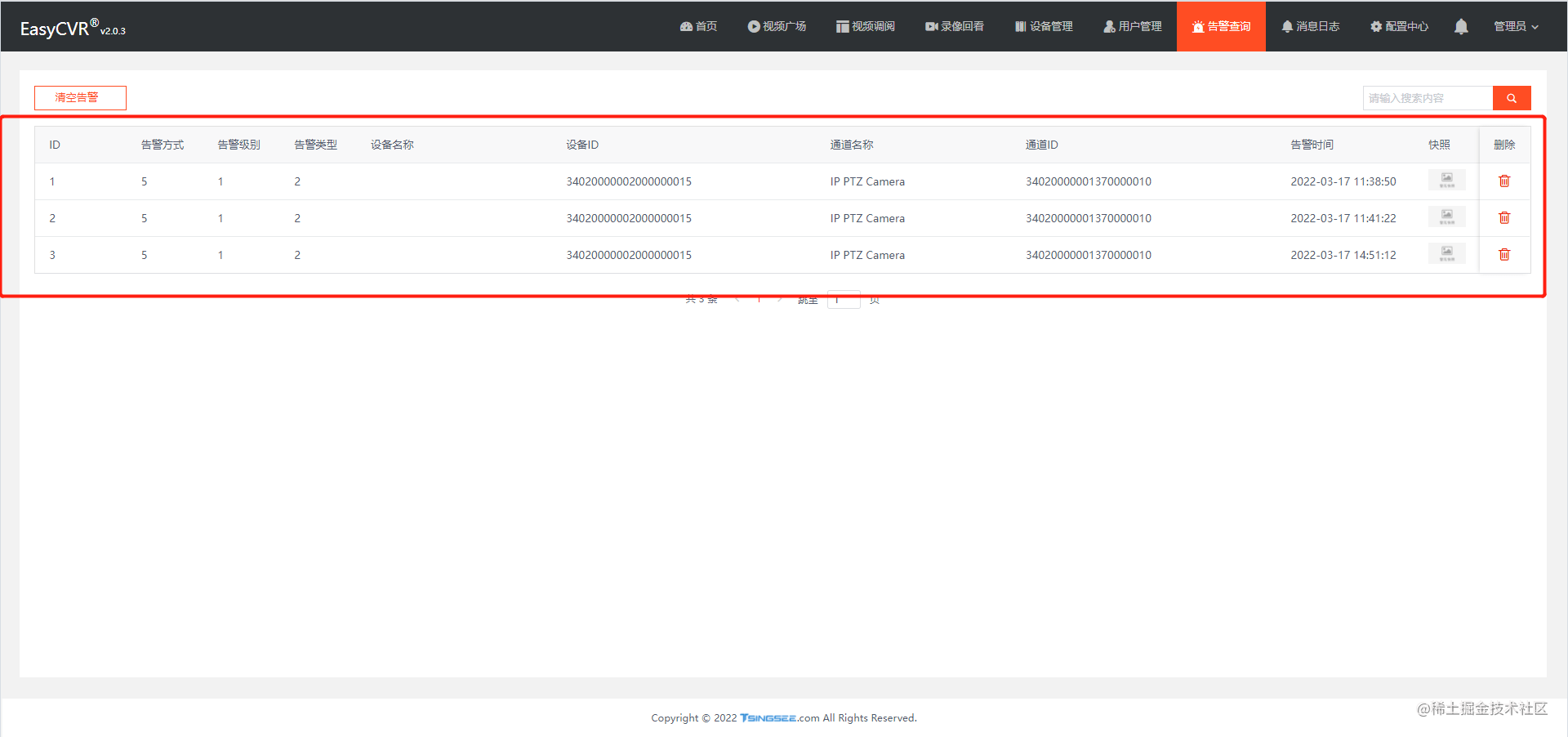Open the 用户管理 menu item
The width and height of the screenshot is (1568, 737).
coord(1133,26)
